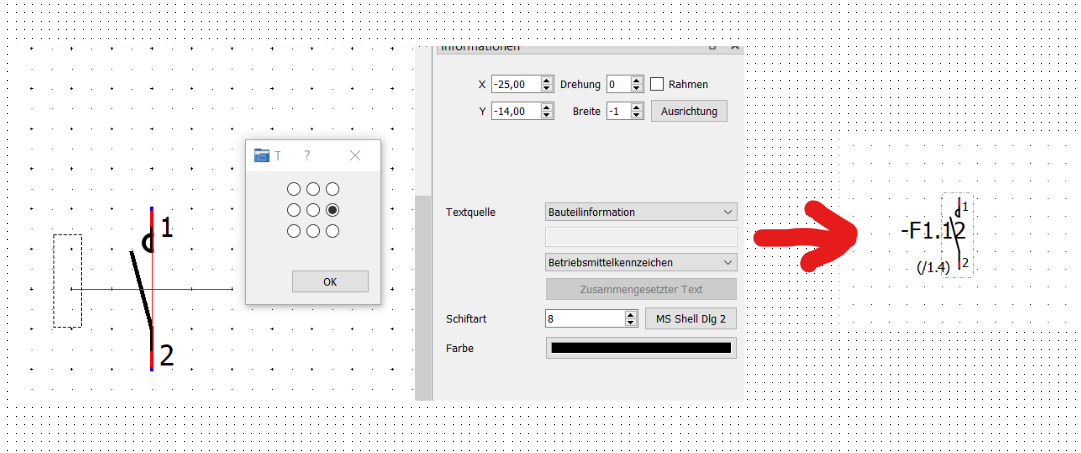Close the Informationen panel
The height and width of the screenshot is (453, 1081).
734,48
